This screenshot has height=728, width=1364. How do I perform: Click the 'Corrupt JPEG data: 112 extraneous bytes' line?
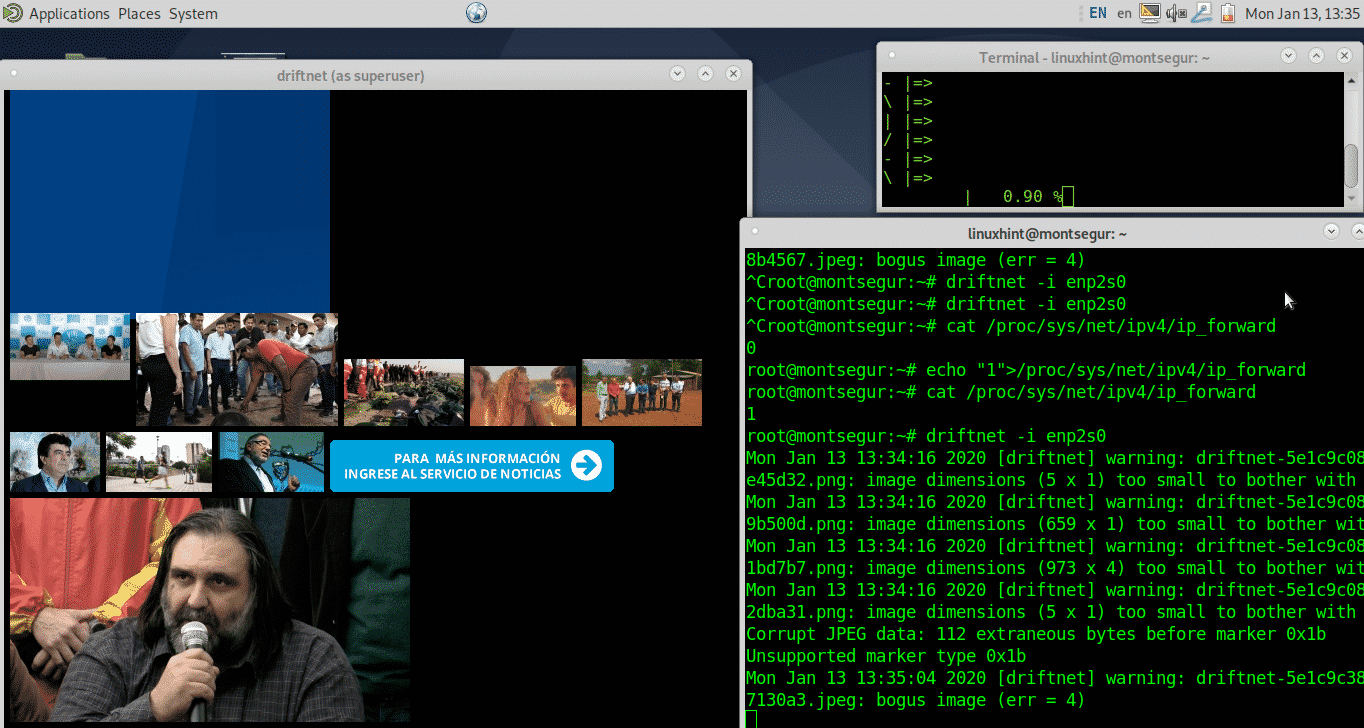[x=1036, y=634]
